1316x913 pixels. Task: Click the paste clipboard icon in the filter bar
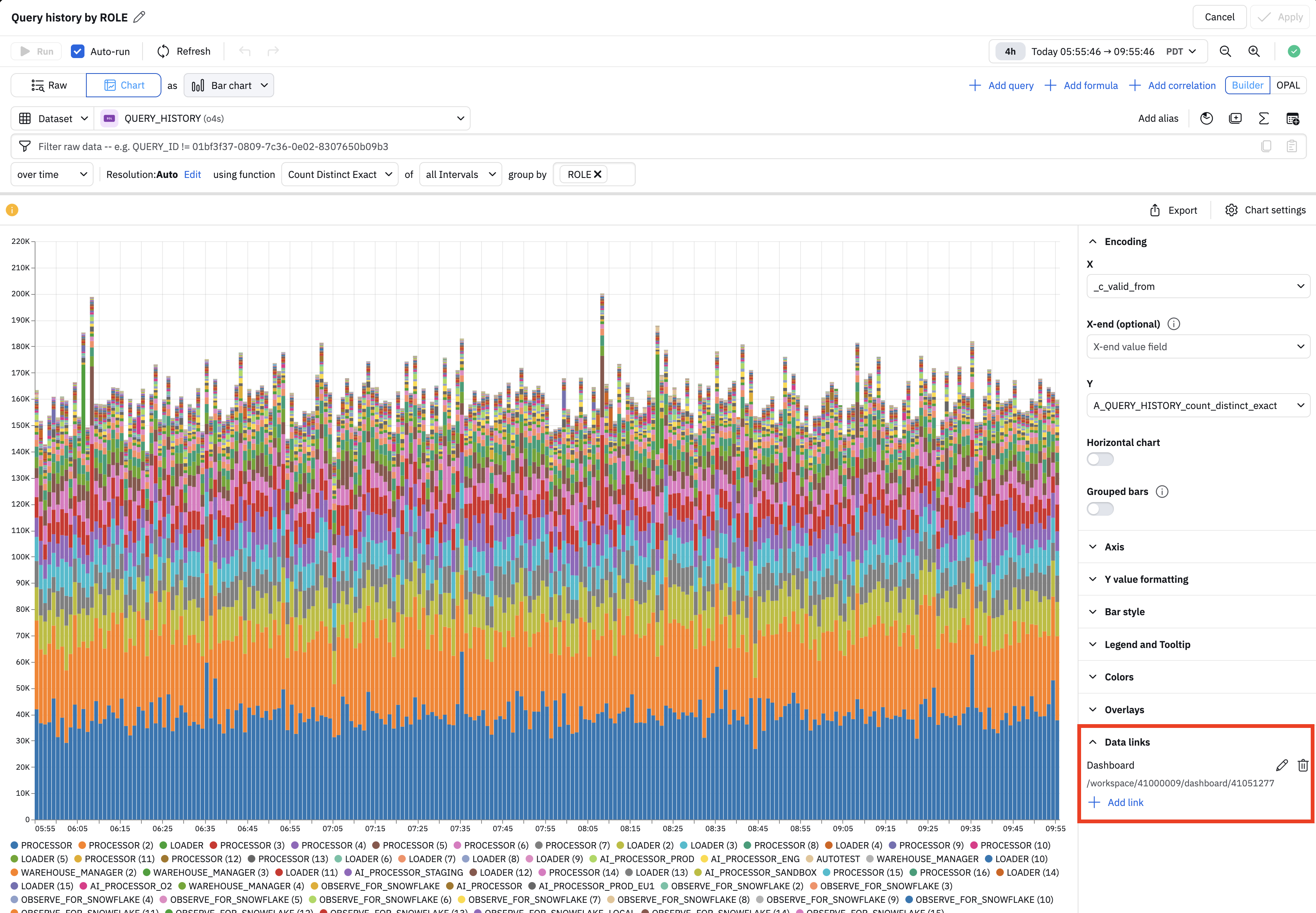click(1291, 146)
